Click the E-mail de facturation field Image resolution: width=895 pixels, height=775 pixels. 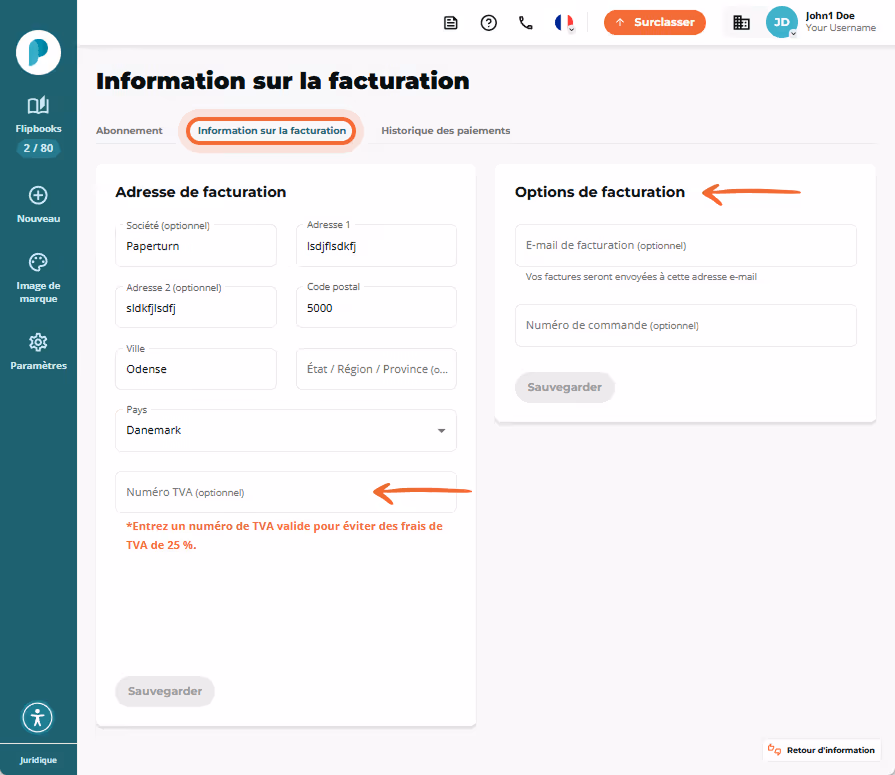point(686,245)
